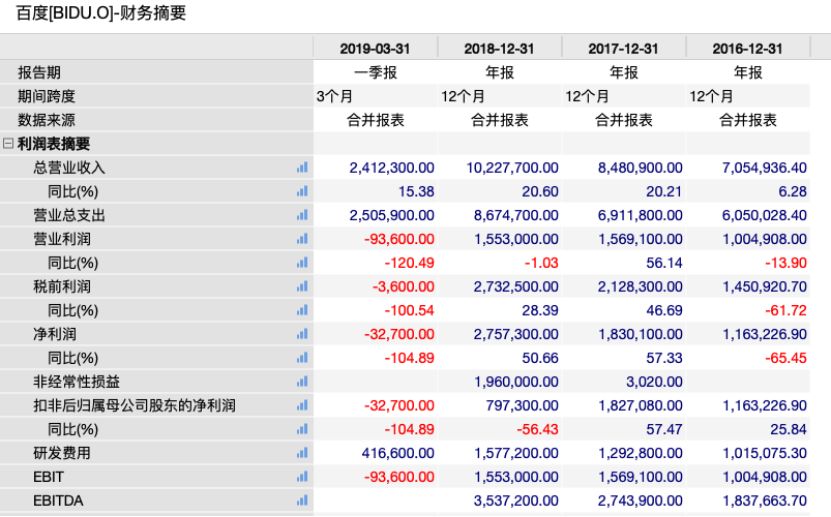Image resolution: width=831 pixels, height=517 pixels.
Task: Click the title 百度[BIDU.O]-财务摘要
Action: click(x=101, y=13)
